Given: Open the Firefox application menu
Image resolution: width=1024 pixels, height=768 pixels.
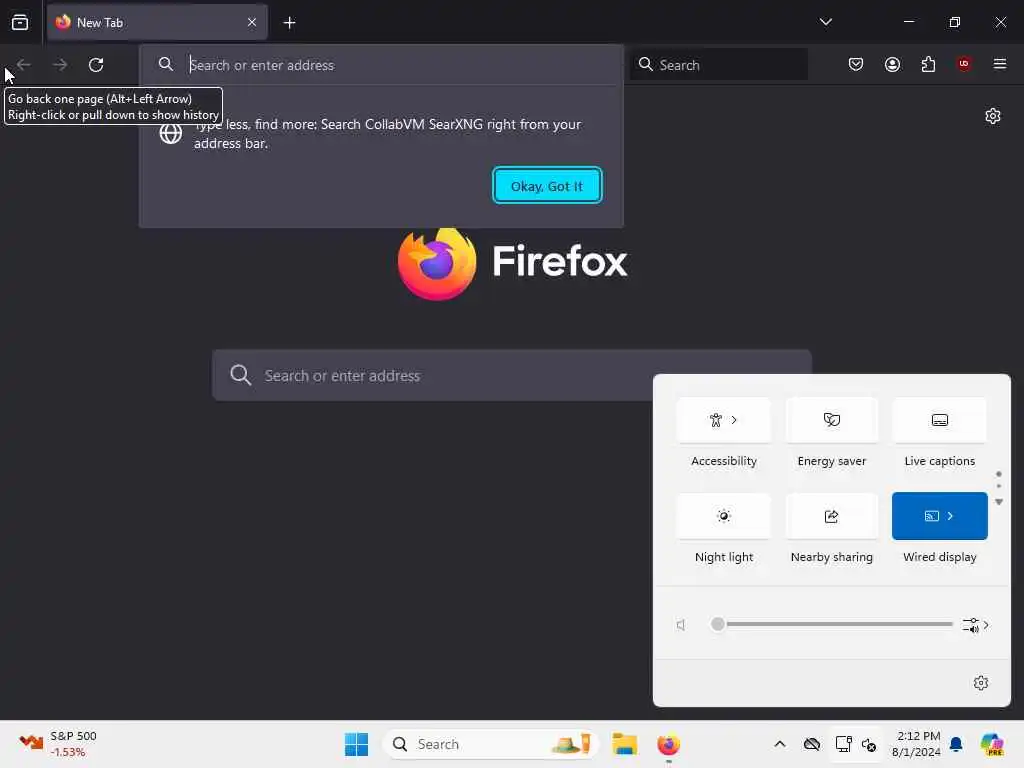Looking at the screenshot, I should (1000, 64).
